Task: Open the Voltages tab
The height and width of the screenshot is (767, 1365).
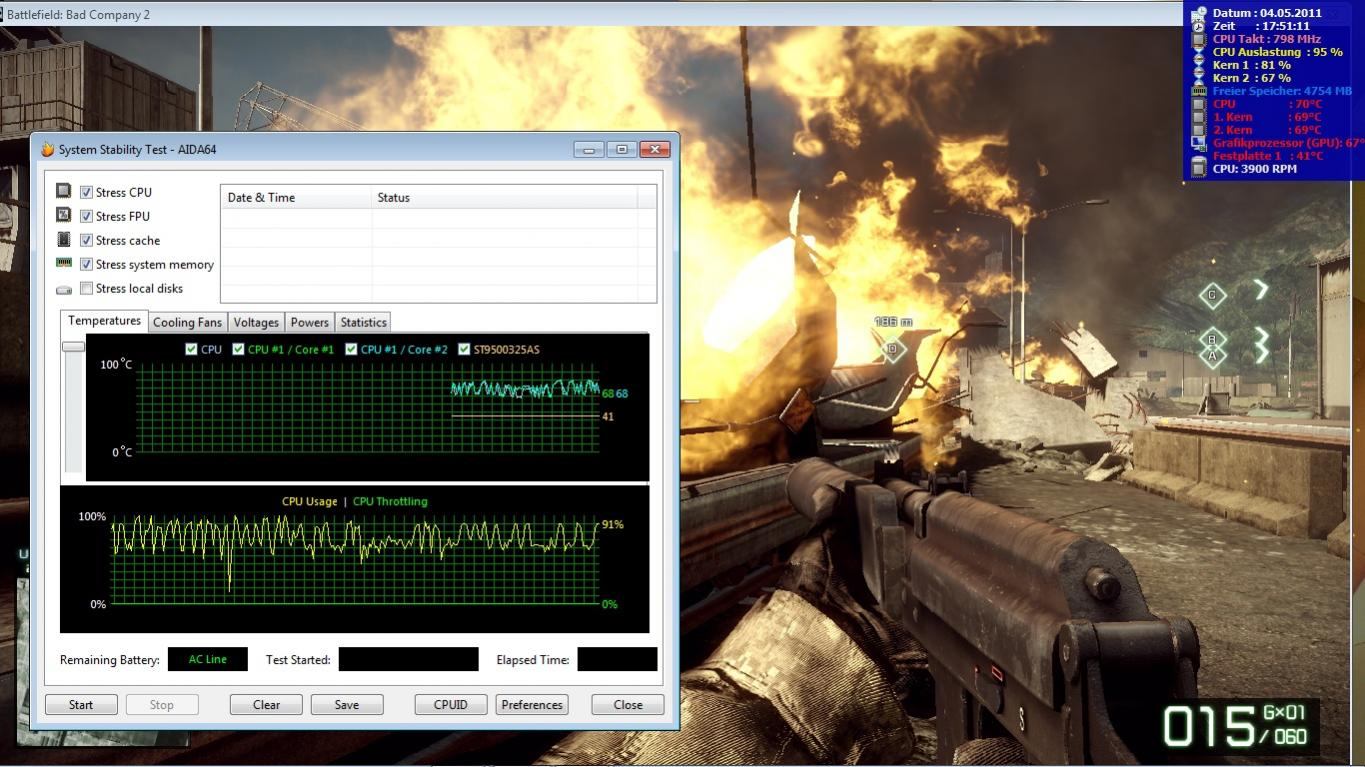Action: click(256, 322)
